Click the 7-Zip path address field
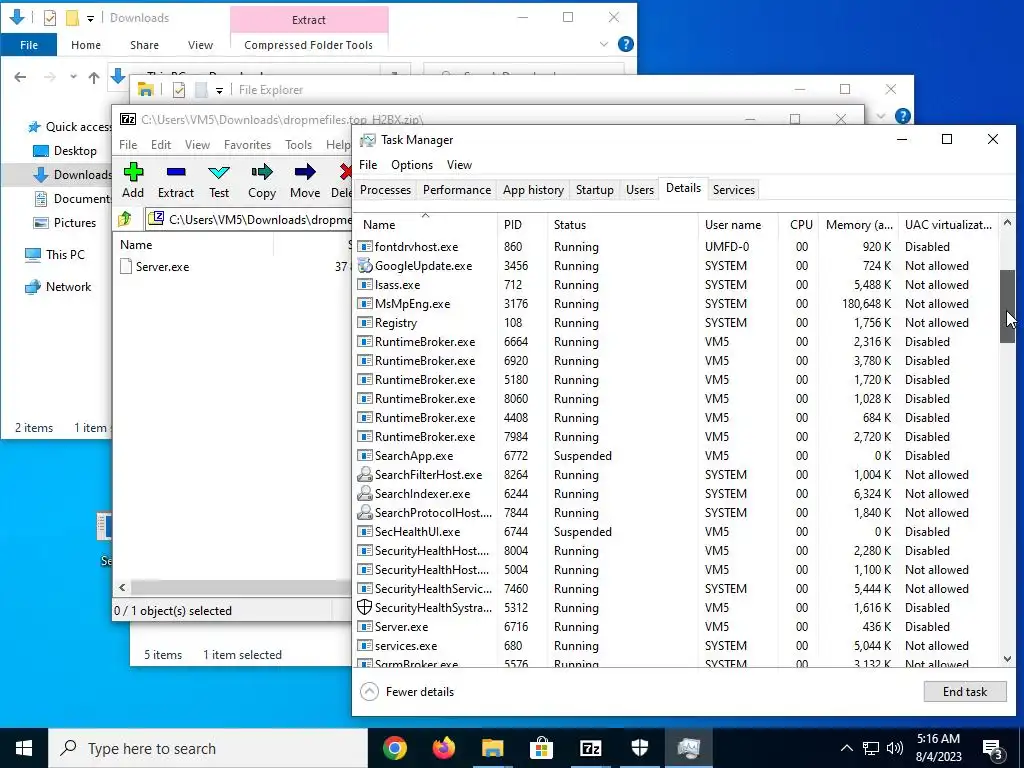 pos(249,219)
